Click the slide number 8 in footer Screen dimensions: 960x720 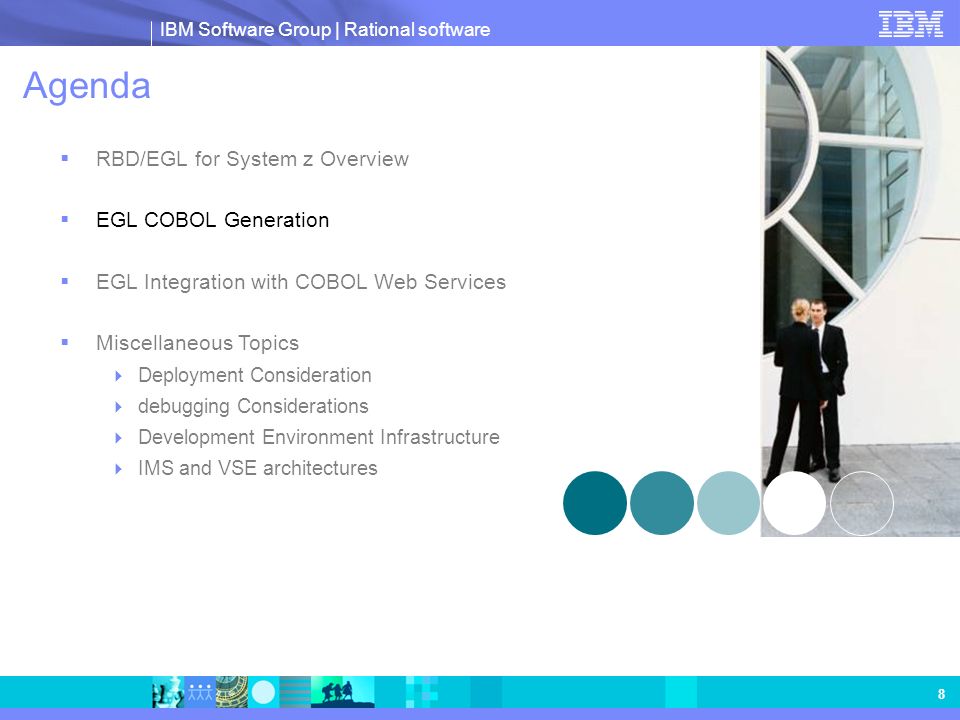click(941, 694)
